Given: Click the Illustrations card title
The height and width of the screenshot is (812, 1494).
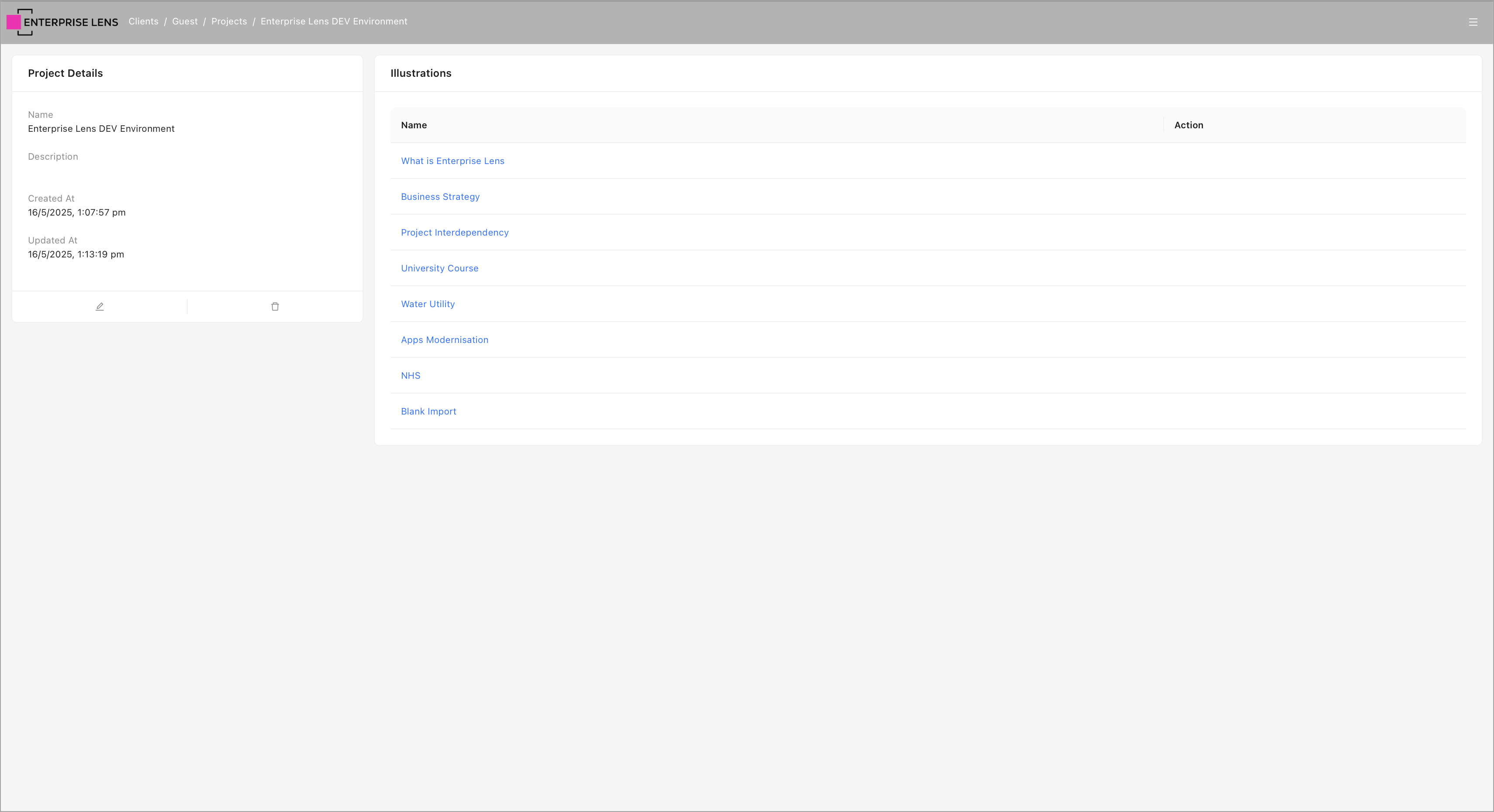Looking at the screenshot, I should [x=421, y=73].
